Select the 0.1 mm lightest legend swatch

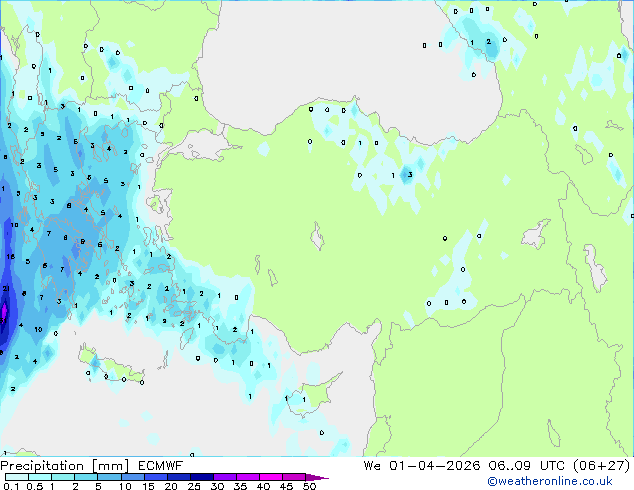click(17, 477)
